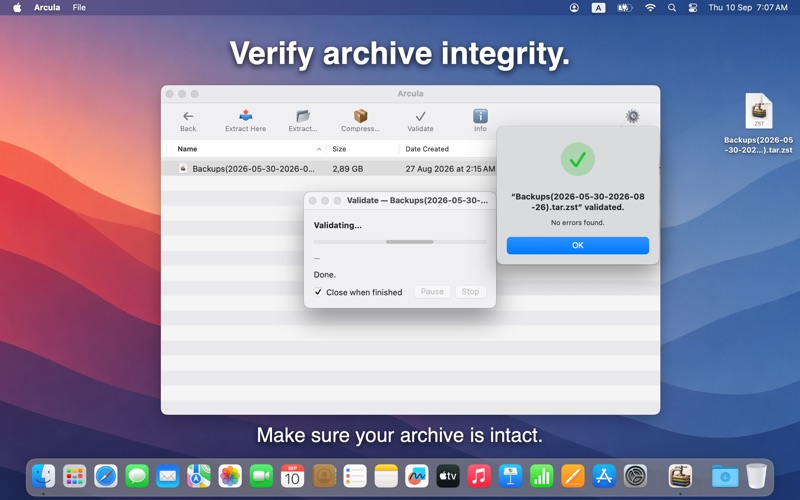Launch Arcula from the Dock
This screenshot has height=500, width=800.
pos(680,477)
